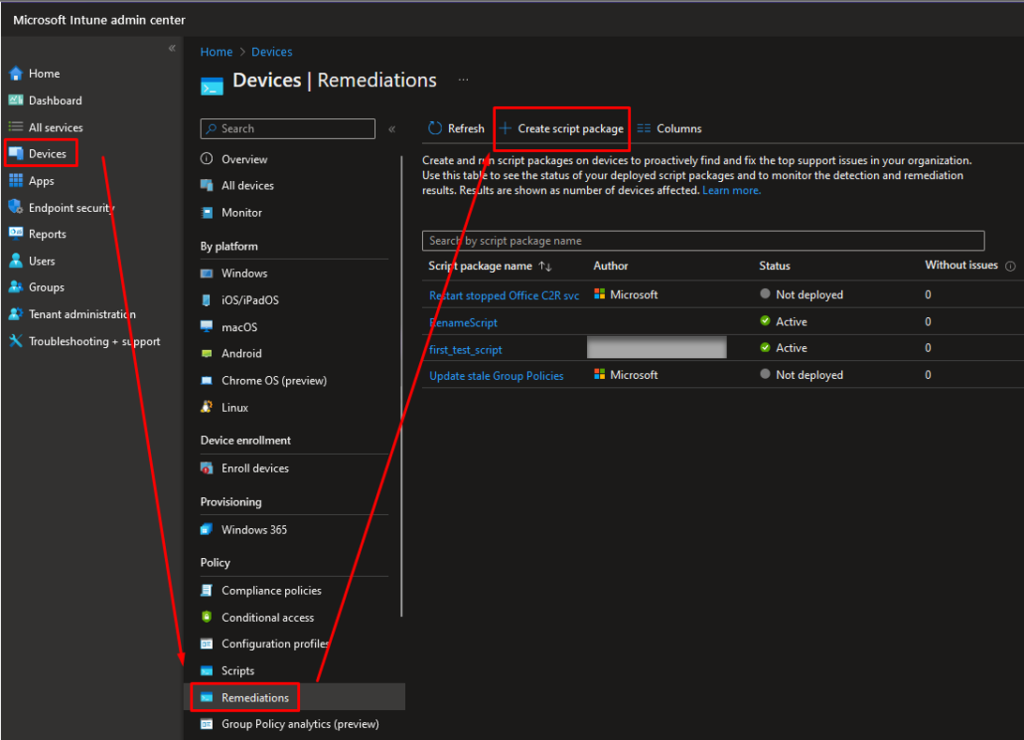This screenshot has width=1024, height=740.
Task: Go to Home breadcrumb link
Action: click(216, 52)
